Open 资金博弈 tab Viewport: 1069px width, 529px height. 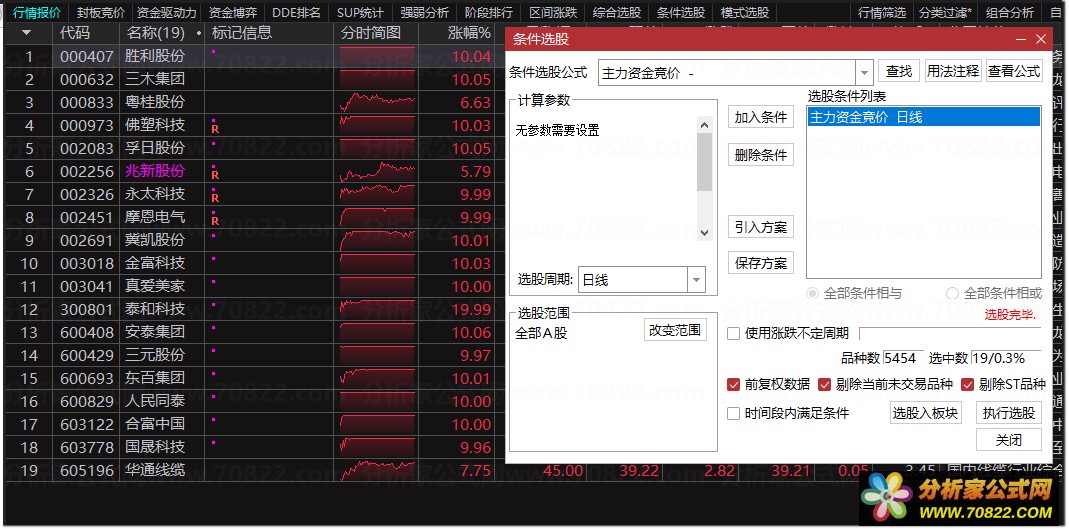pyautogui.click(x=232, y=12)
